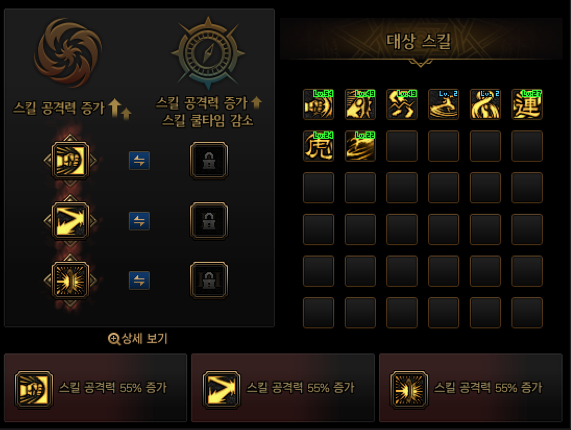The width and height of the screenshot is (571, 430).
Task: Click the 대상 스킬 header banner
Action: click(x=421, y=39)
